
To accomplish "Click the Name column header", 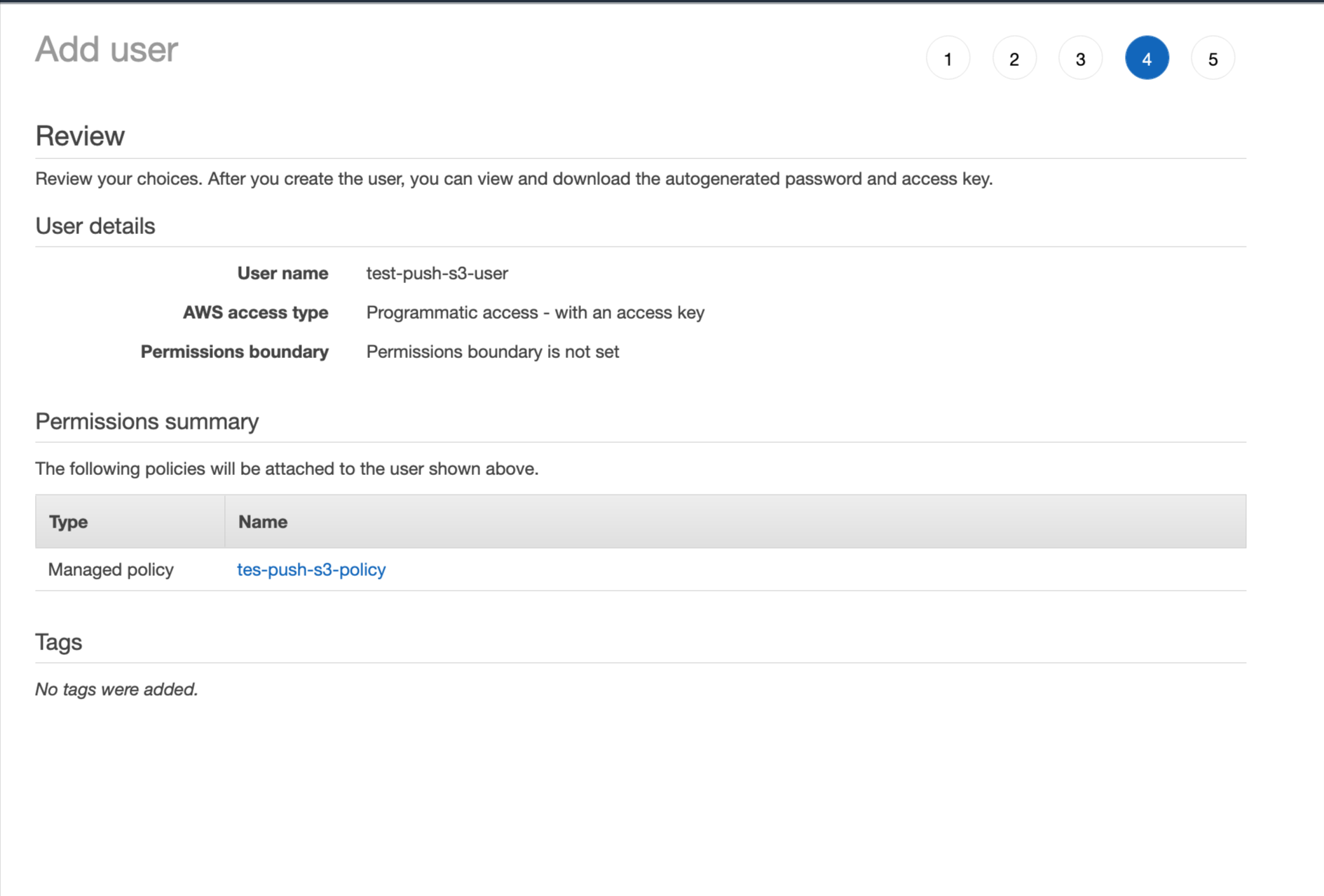I will (x=263, y=522).
